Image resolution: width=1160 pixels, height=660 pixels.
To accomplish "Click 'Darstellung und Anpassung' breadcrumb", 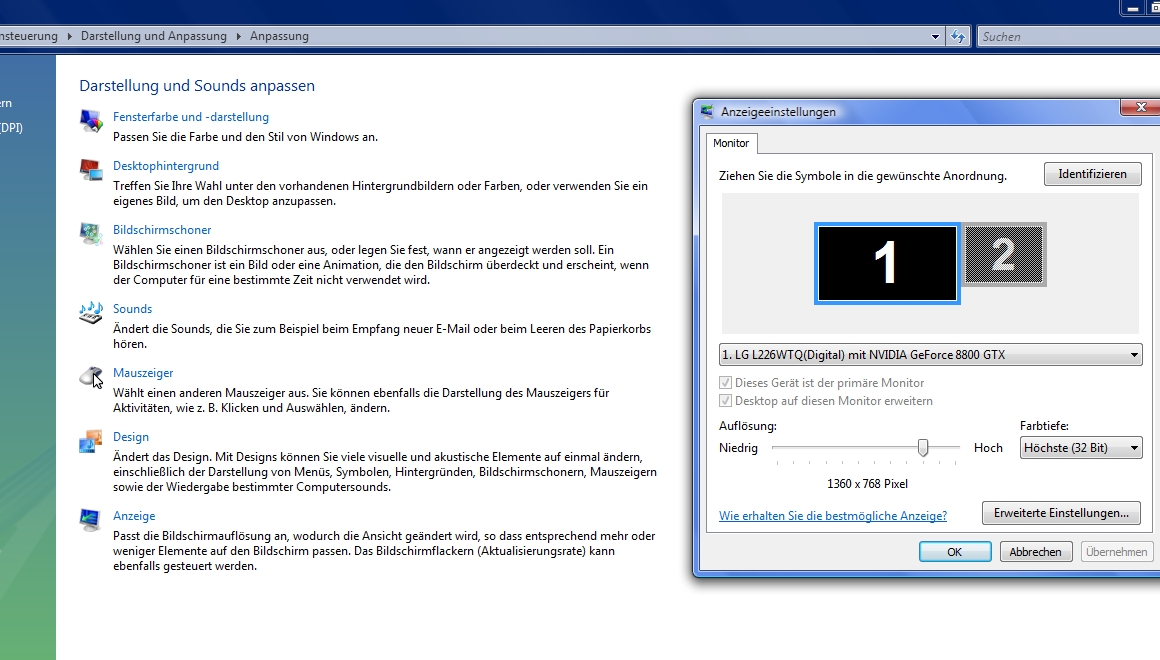I will tap(154, 36).
